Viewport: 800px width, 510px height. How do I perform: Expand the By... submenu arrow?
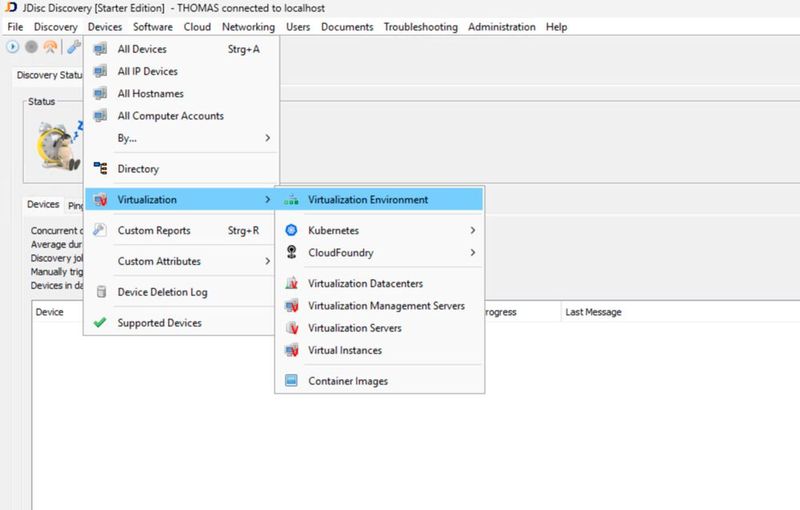tap(267, 138)
